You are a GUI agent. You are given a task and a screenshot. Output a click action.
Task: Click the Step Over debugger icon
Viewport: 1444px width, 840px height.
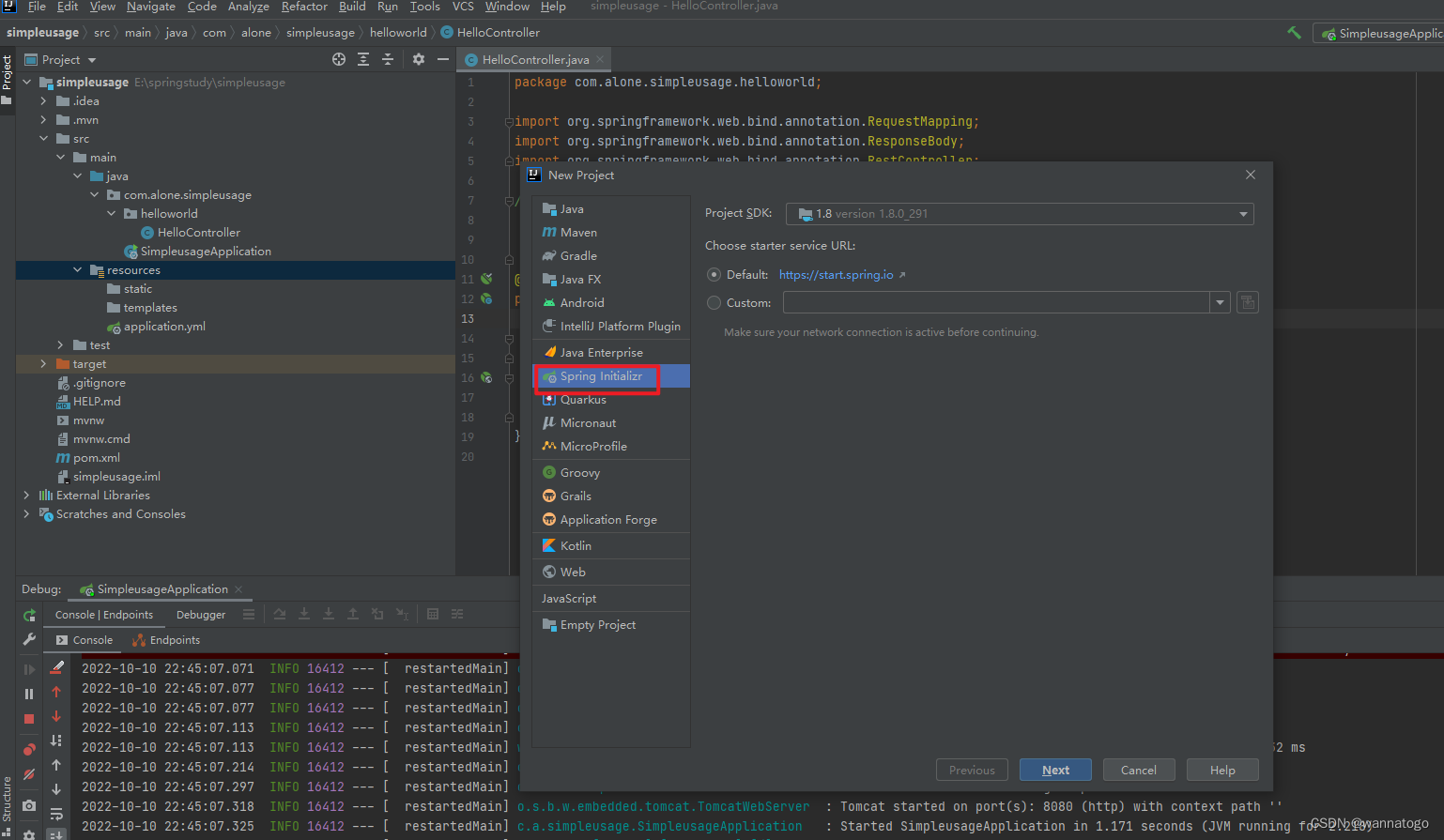(x=280, y=614)
